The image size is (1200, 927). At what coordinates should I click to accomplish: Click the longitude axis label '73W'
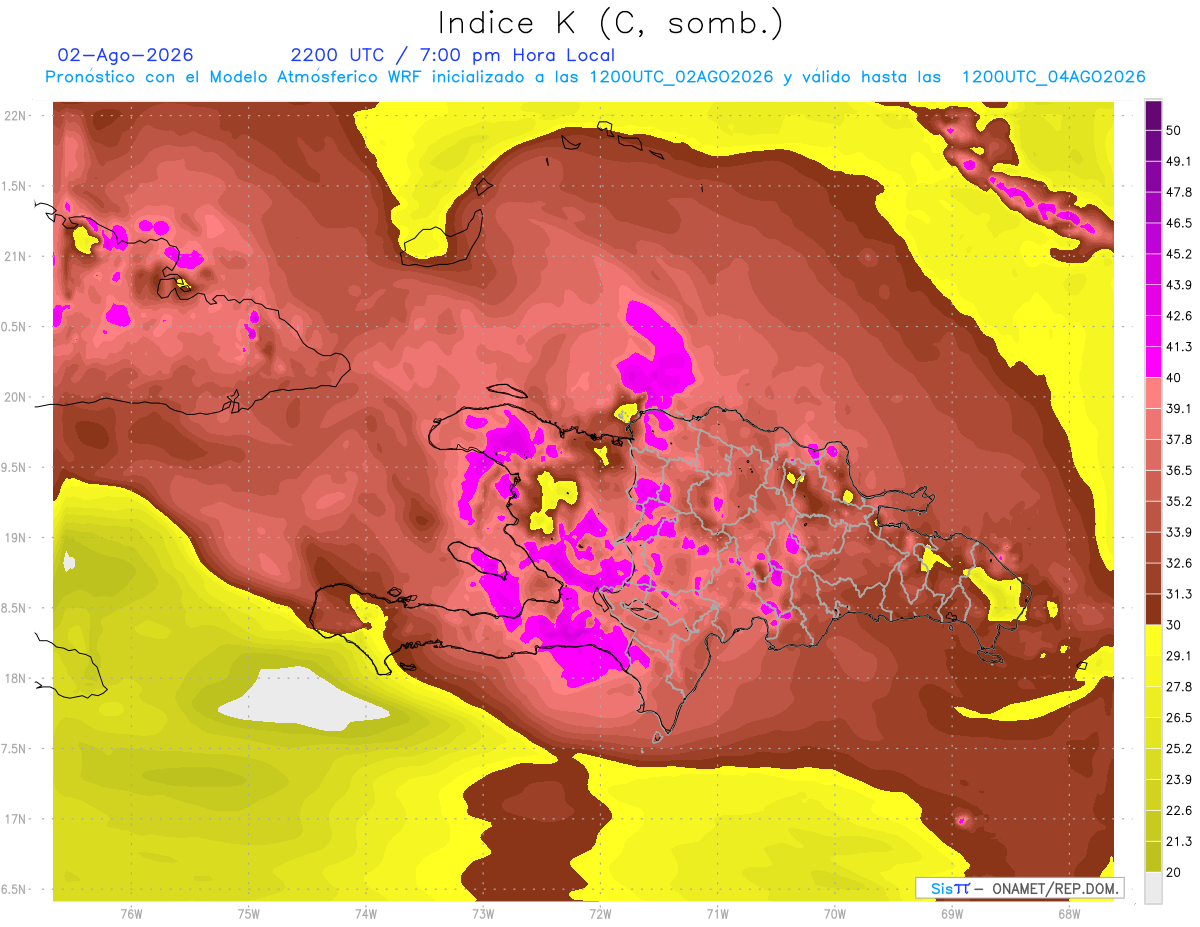pos(483,914)
